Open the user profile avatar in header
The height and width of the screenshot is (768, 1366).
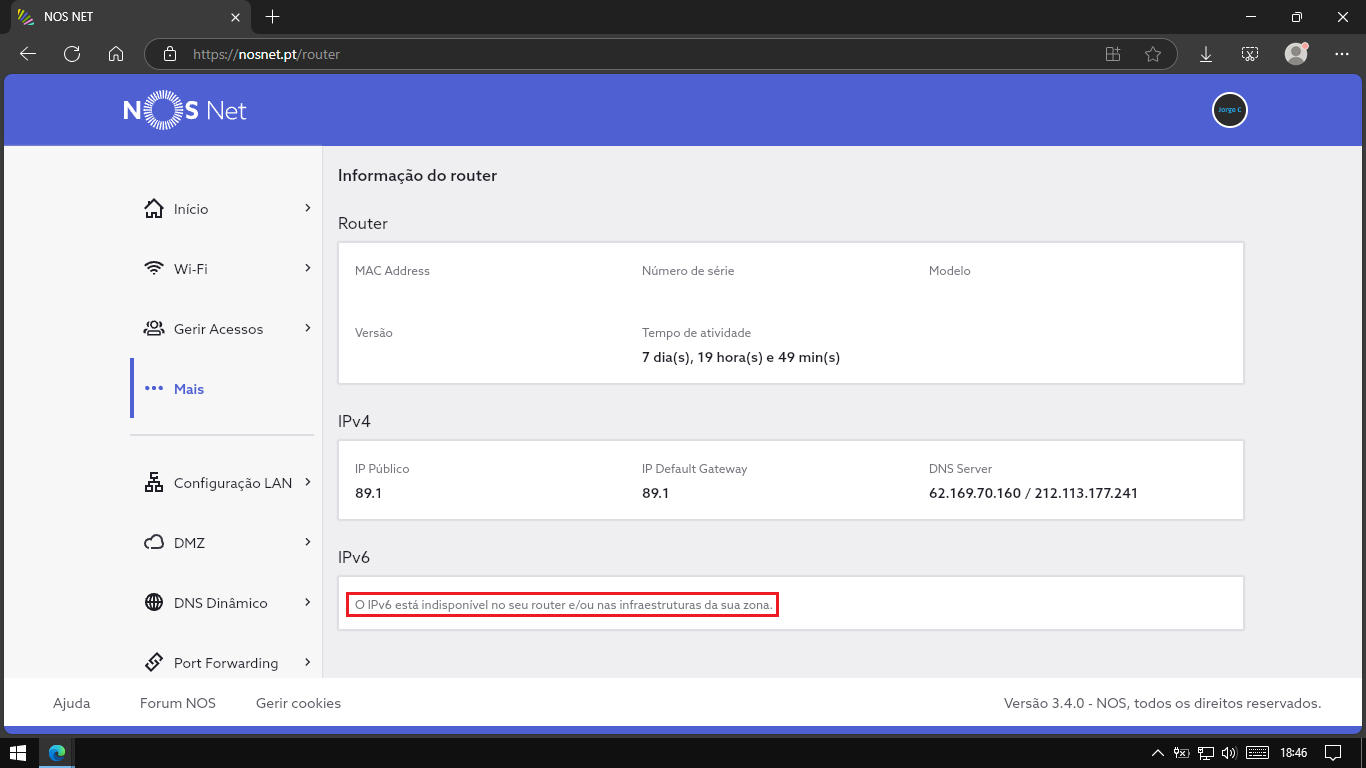1230,110
